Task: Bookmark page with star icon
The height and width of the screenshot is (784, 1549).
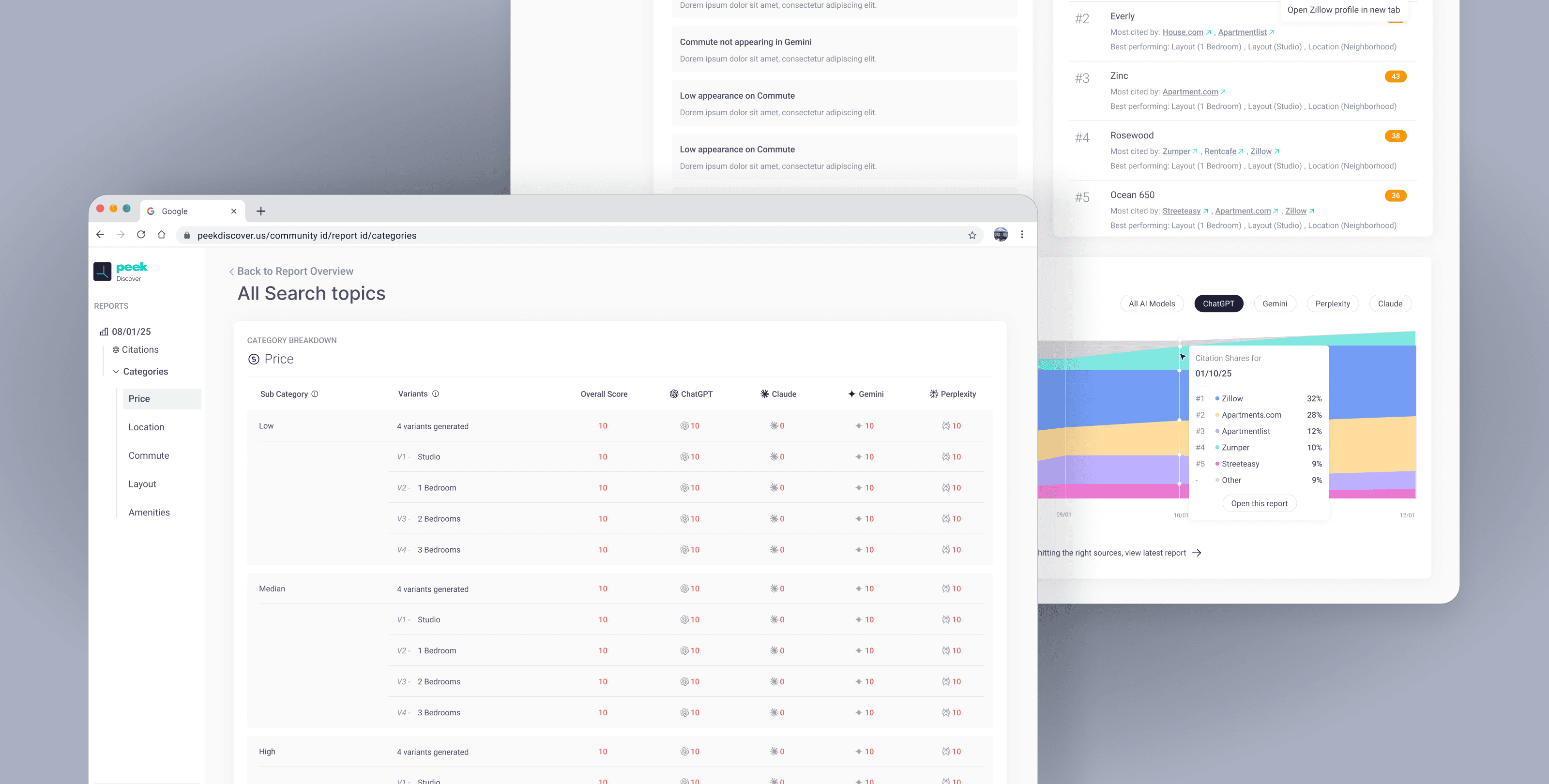Action: point(972,235)
